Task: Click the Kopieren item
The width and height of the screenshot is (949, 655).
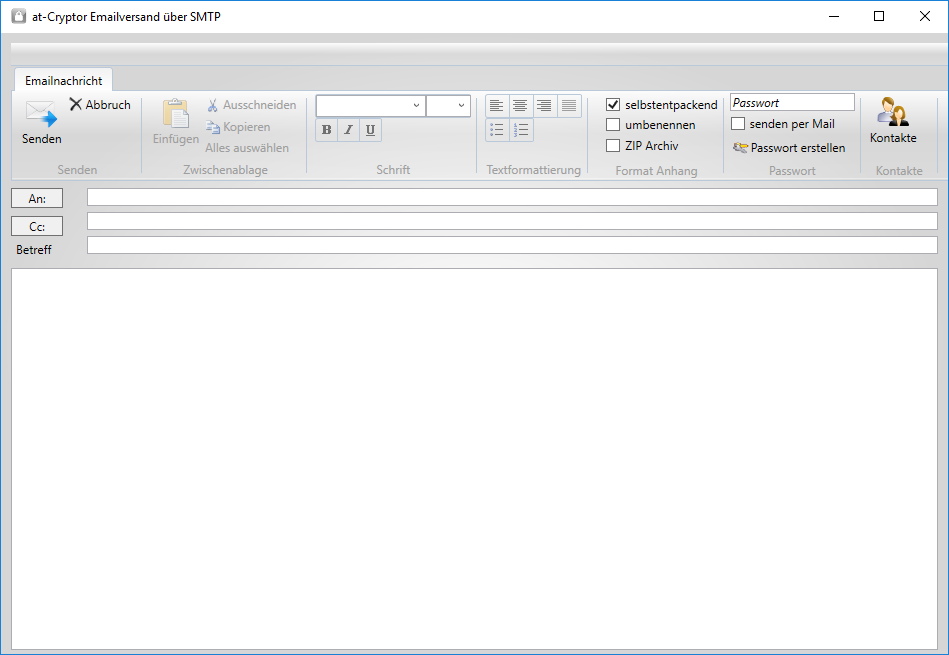Action: (x=238, y=127)
